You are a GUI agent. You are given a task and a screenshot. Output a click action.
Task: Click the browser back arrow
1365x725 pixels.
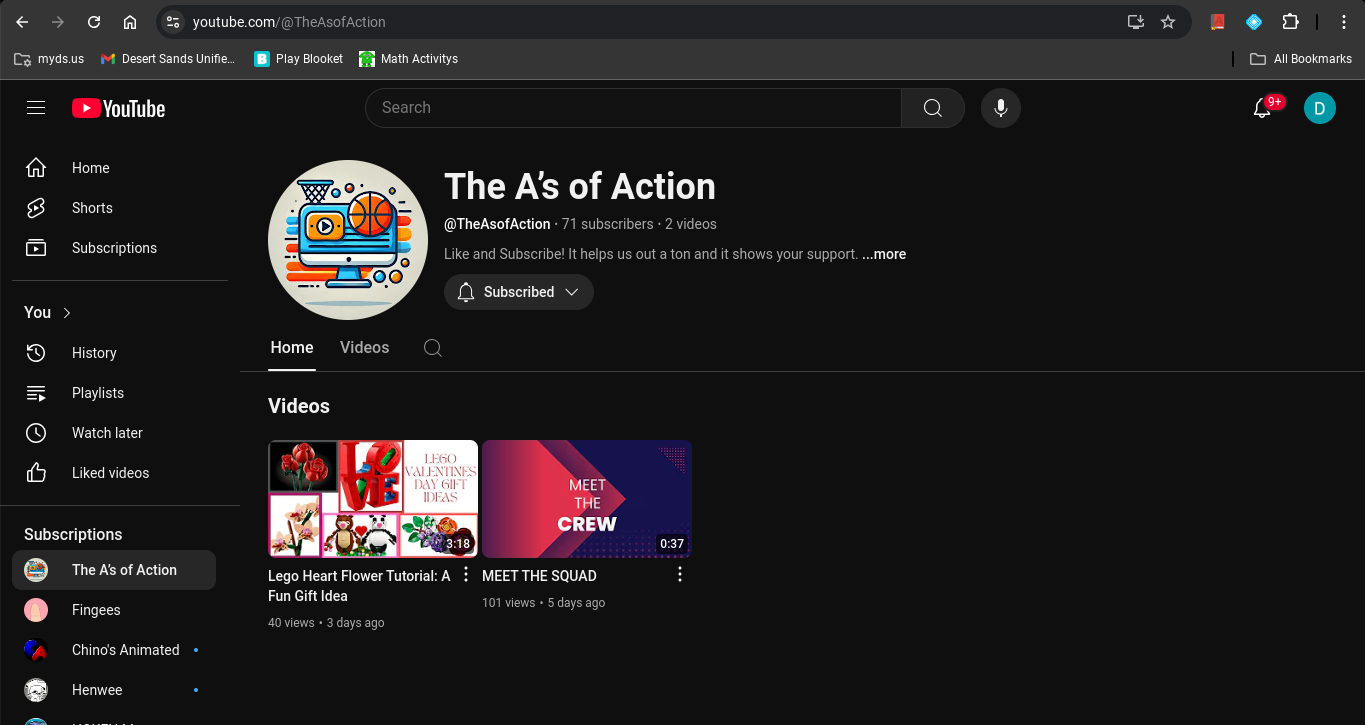(22, 22)
